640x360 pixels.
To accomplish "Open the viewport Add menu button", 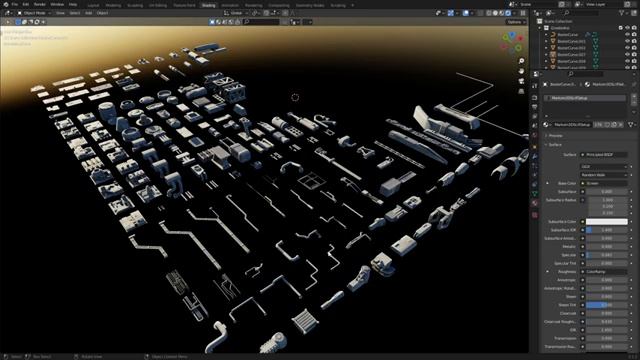I will click(x=88, y=13).
